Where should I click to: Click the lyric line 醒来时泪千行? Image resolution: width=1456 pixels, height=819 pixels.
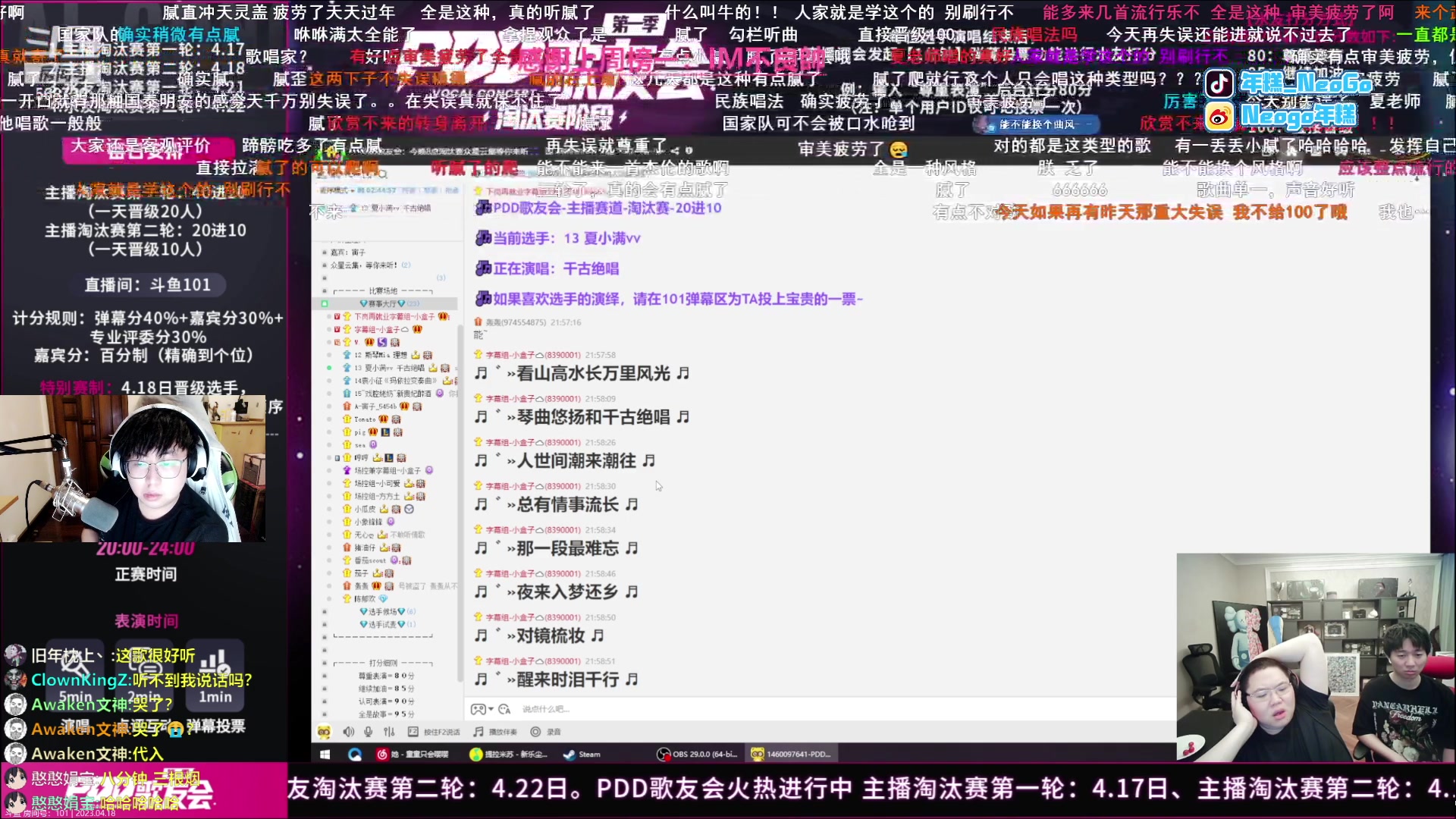[x=568, y=679]
